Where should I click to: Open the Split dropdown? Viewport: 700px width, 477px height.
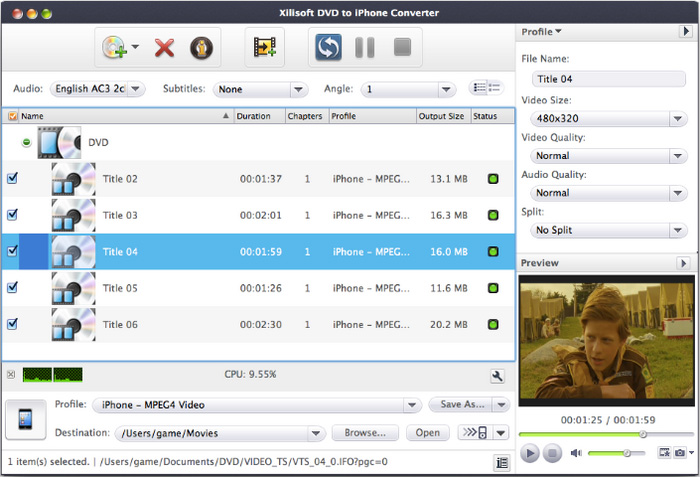click(608, 230)
